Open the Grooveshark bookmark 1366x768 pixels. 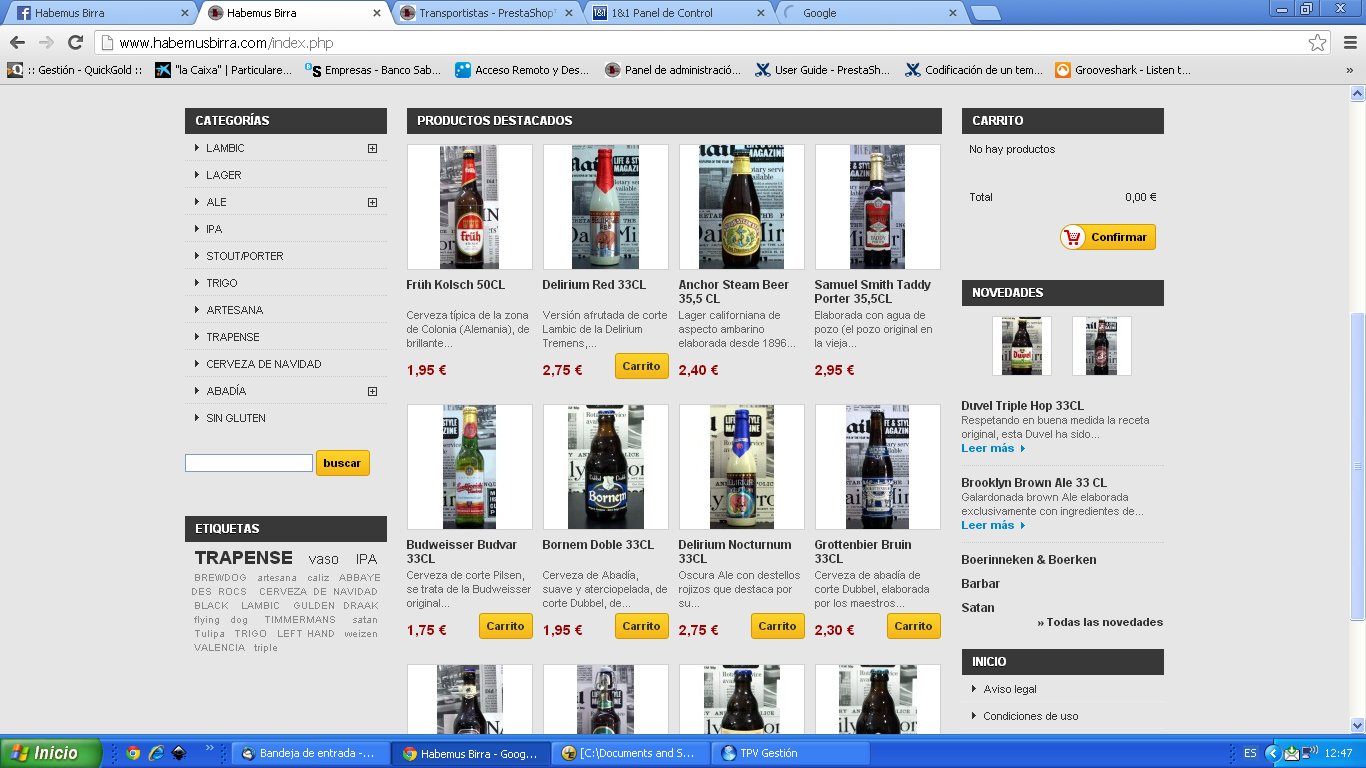[1123, 70]
